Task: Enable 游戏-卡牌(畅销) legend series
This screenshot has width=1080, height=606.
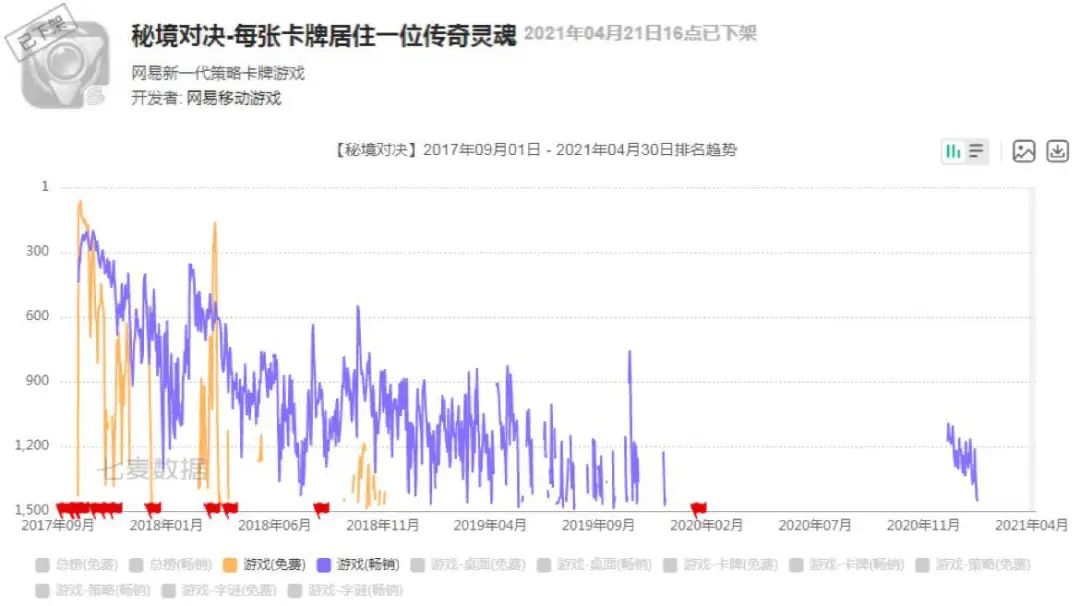Action: click(x=847, y=565)
